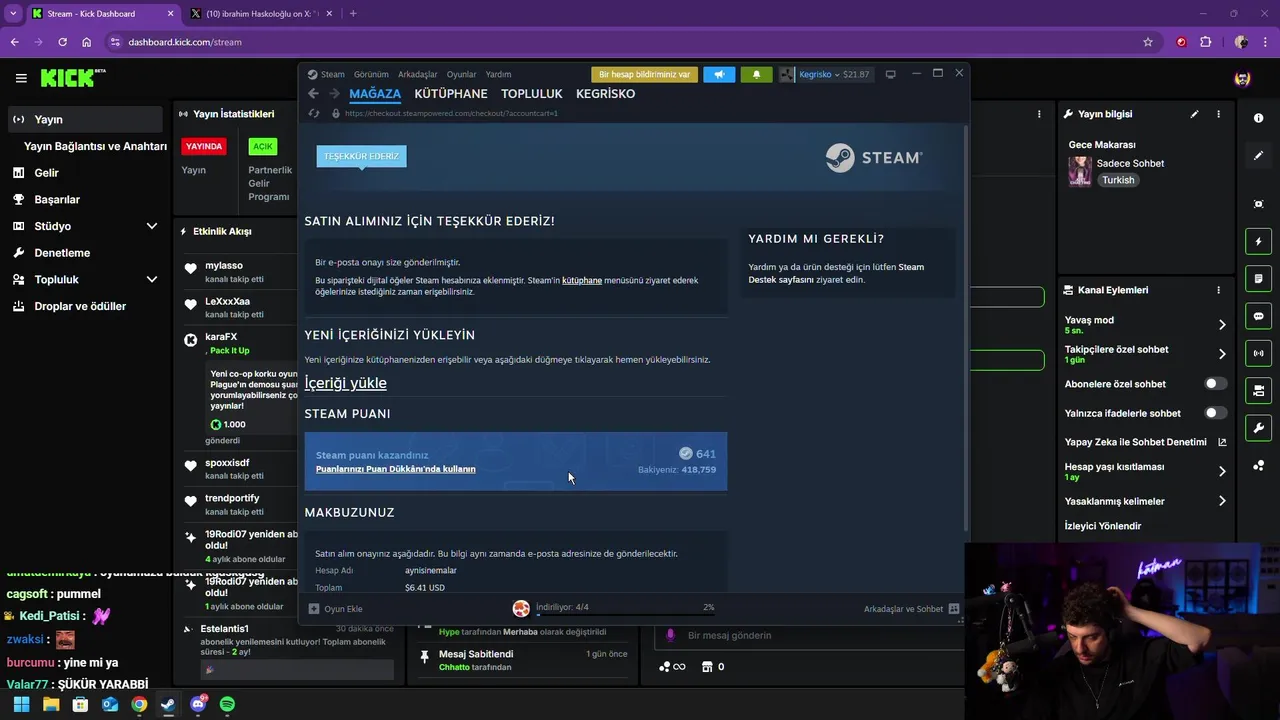Open the Kick hamburger menu

tap(21, 78)
